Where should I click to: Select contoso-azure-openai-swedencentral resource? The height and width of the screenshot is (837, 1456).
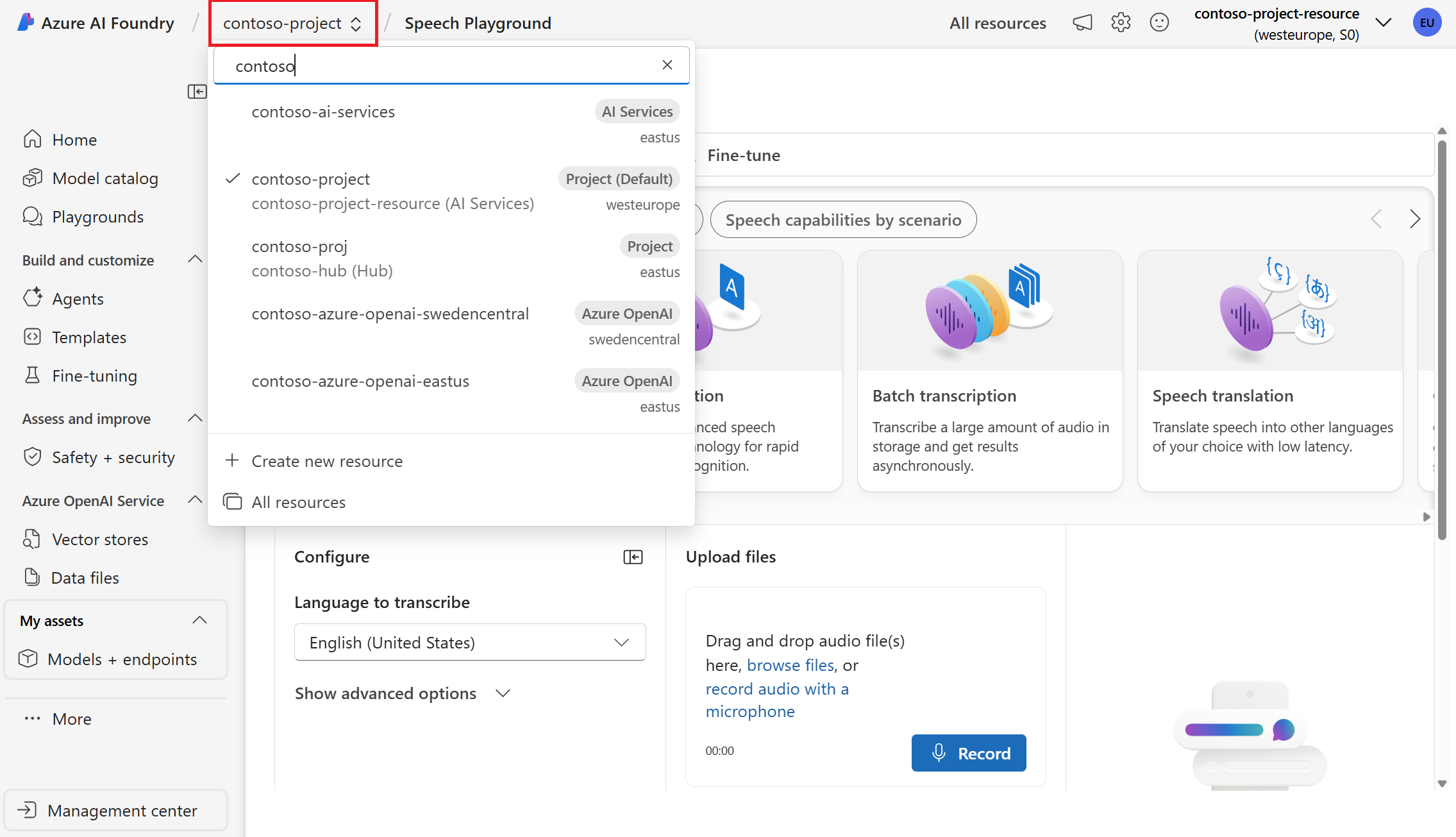tap(451, 326)
